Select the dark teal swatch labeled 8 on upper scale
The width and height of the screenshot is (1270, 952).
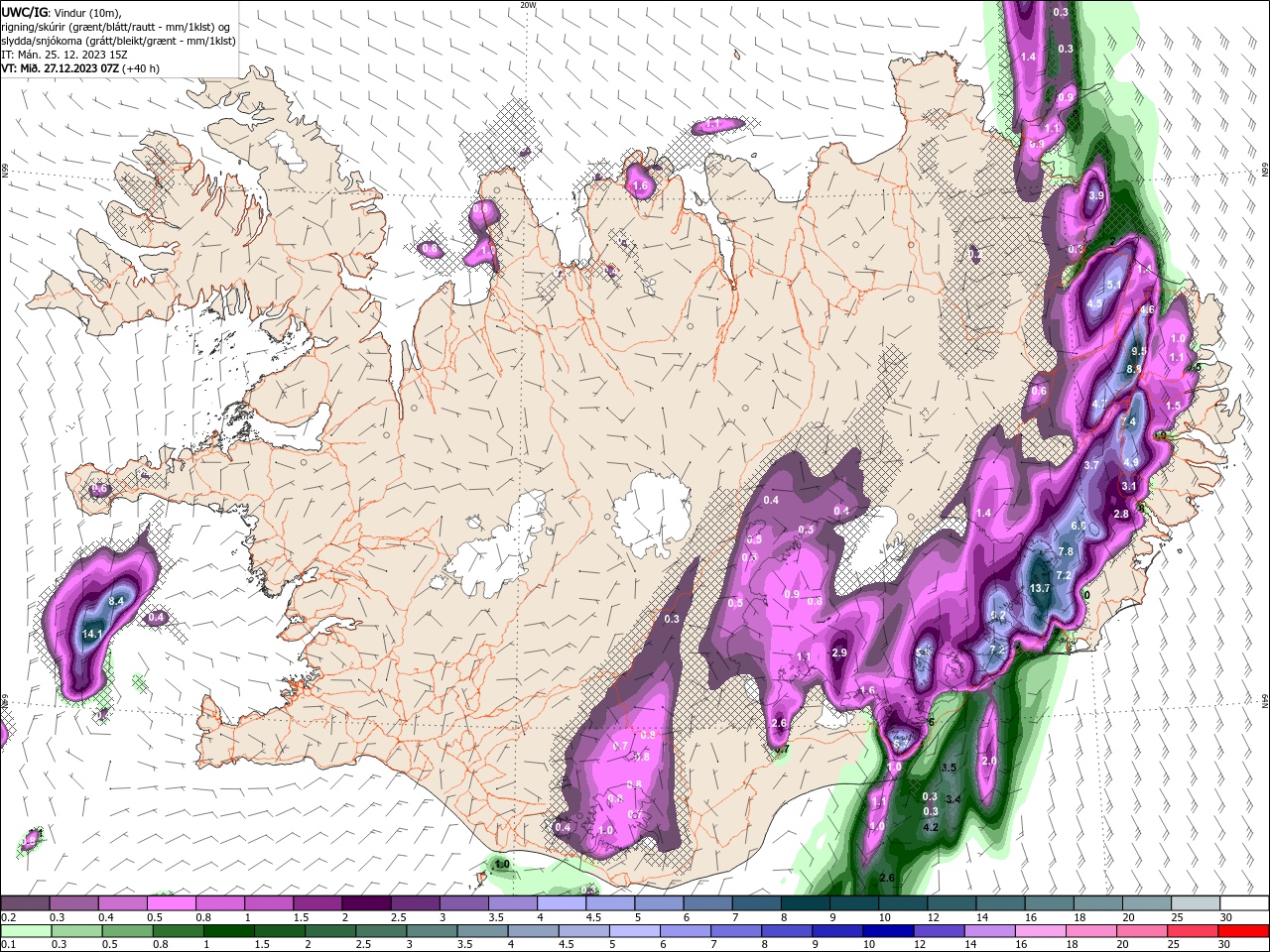tap(806, 903)
